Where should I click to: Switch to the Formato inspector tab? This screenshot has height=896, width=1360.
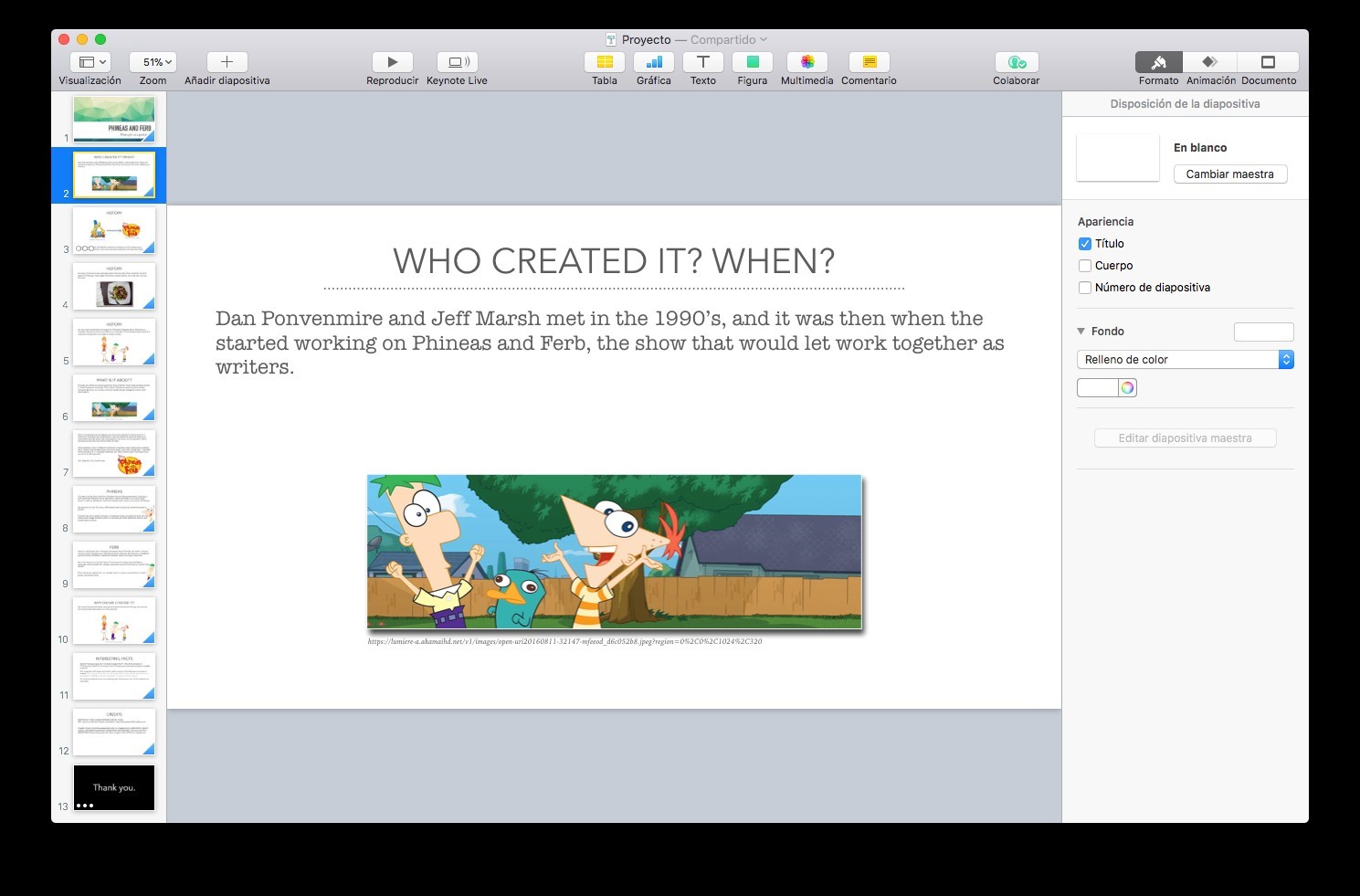tap(1159, 62)
